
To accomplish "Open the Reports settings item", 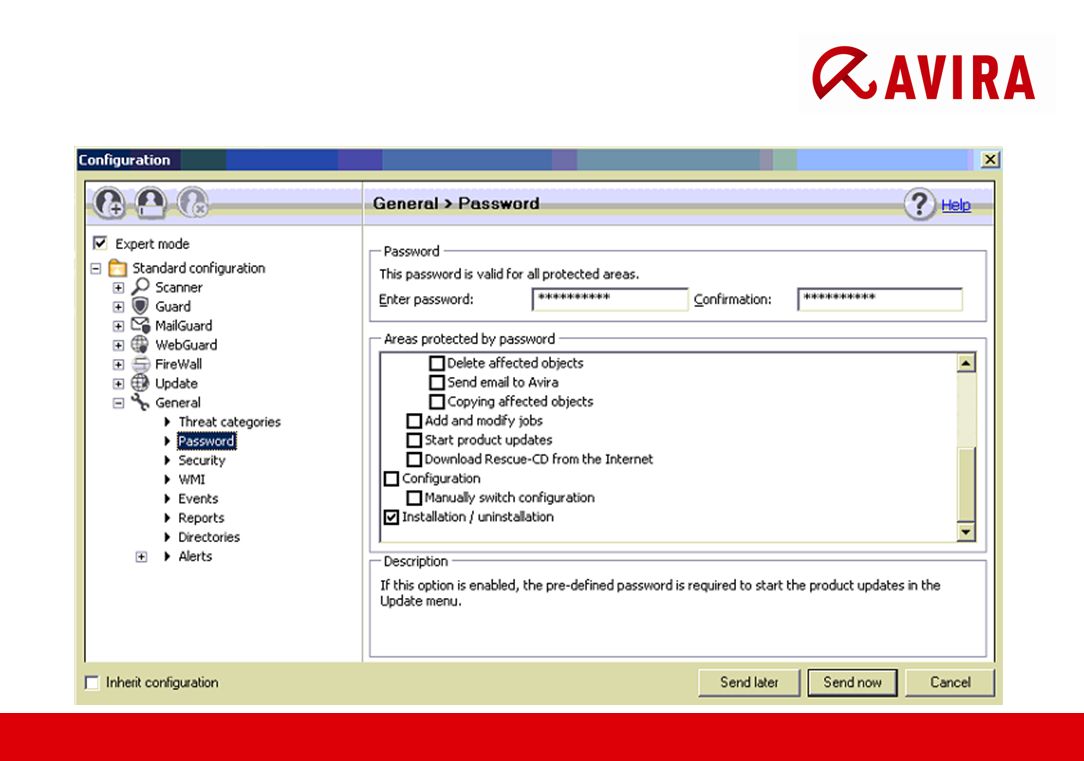I will click(x=201, y=518).
